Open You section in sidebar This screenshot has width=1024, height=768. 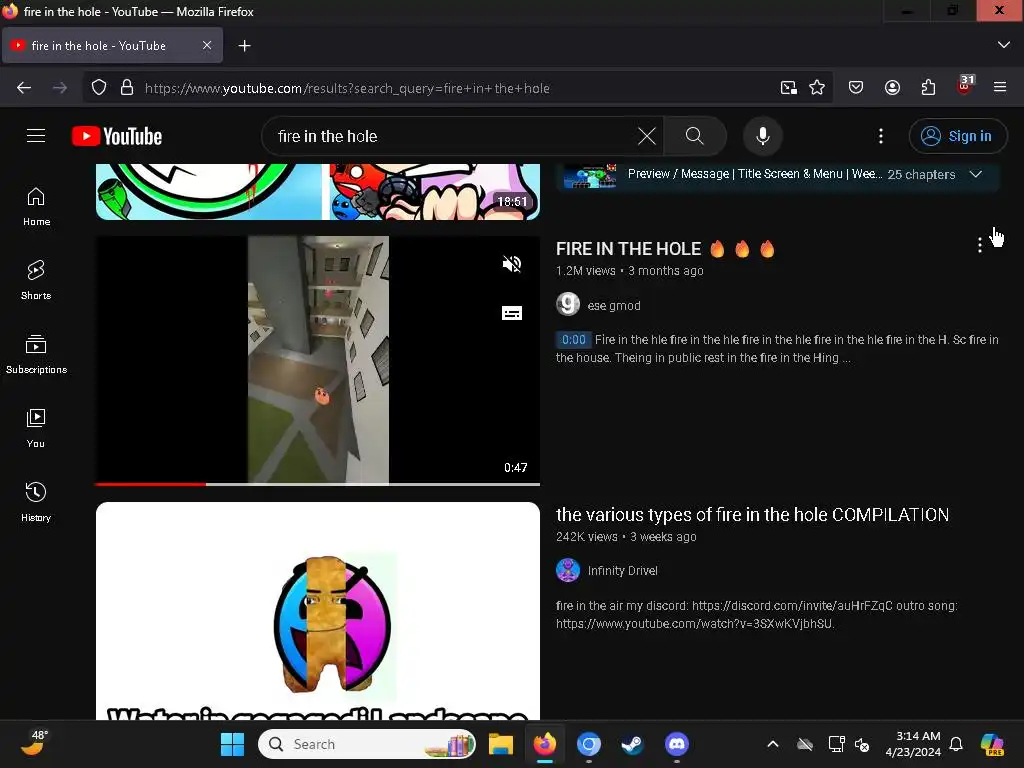(36, 428)
